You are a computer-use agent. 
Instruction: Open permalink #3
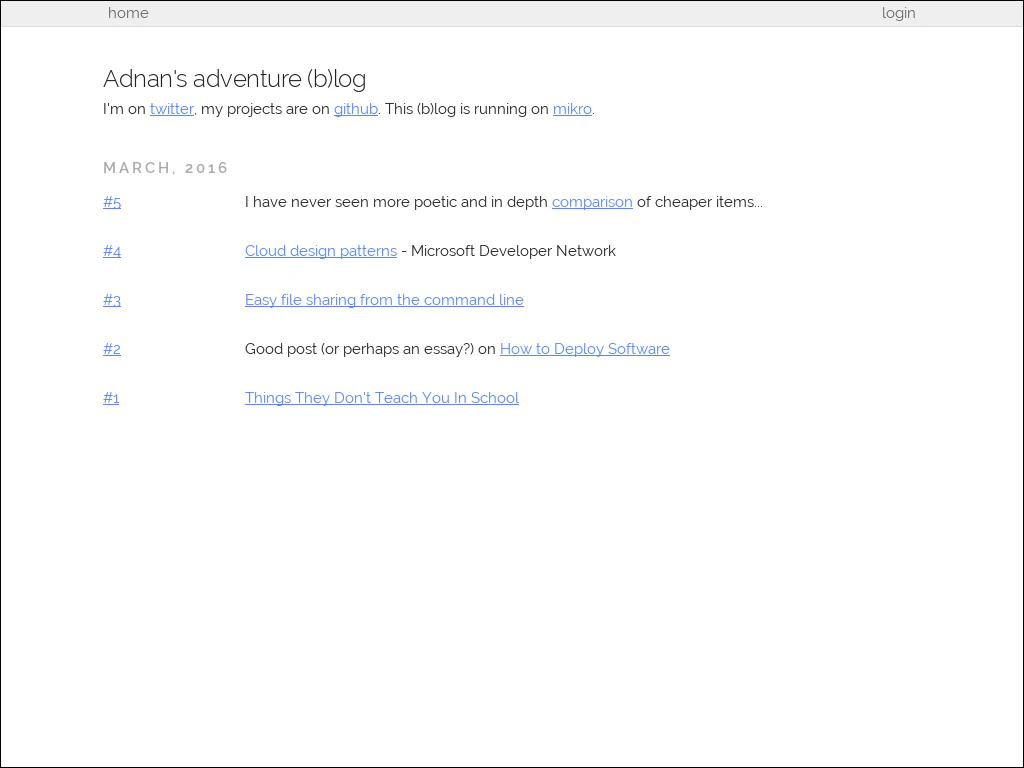(111, 300)
